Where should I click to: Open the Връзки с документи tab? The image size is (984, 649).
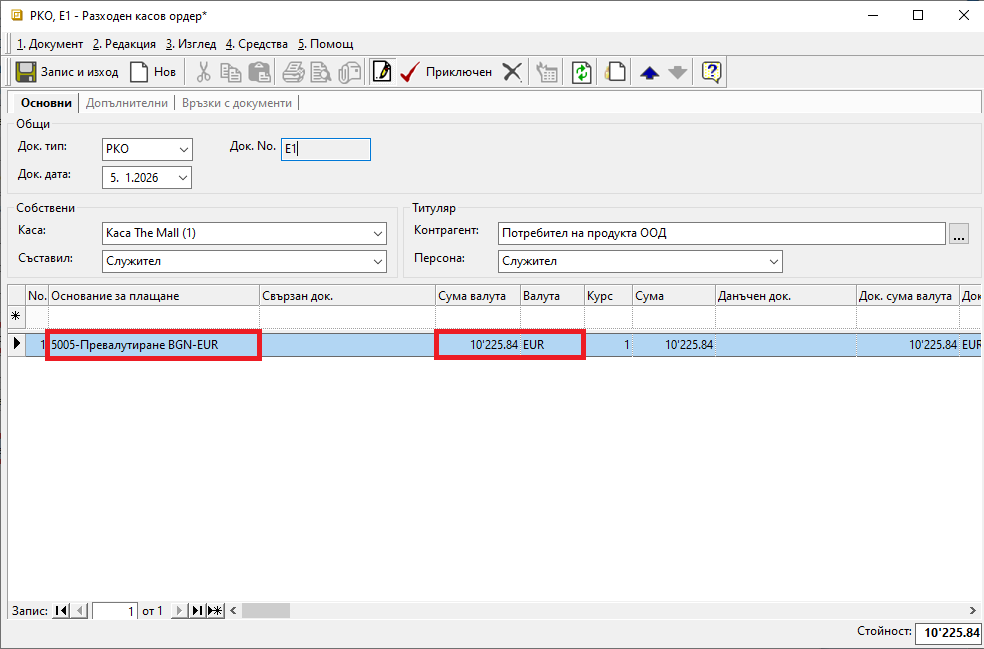coord(238,103)
